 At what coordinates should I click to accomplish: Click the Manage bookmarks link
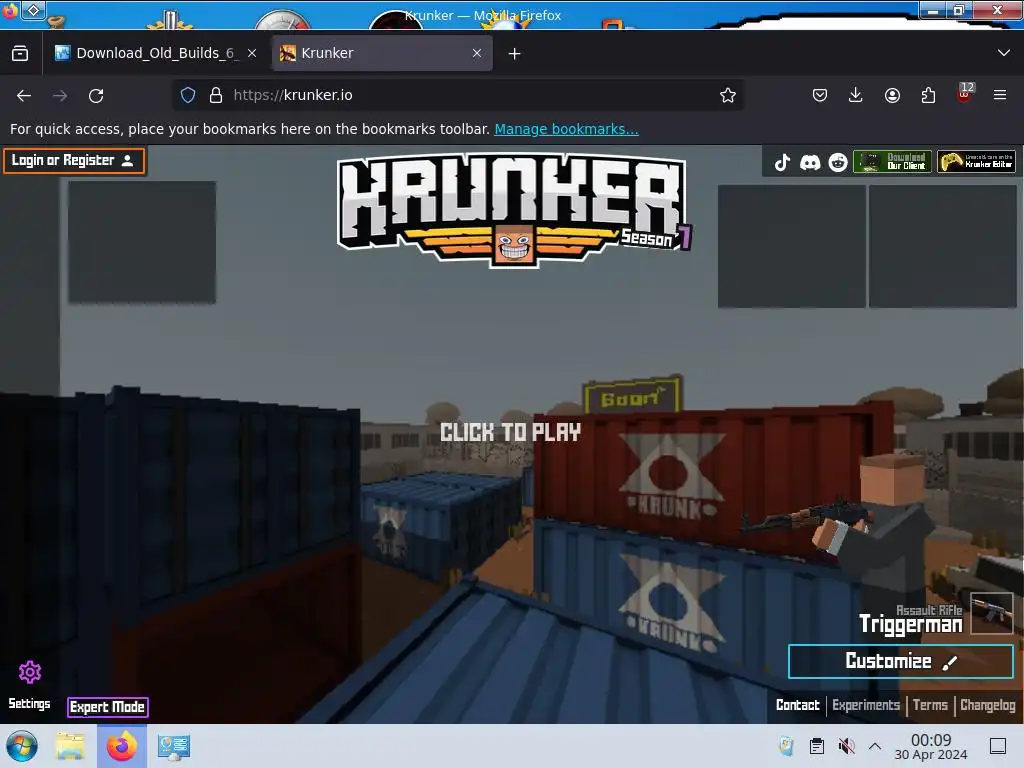tap(566, 129)
